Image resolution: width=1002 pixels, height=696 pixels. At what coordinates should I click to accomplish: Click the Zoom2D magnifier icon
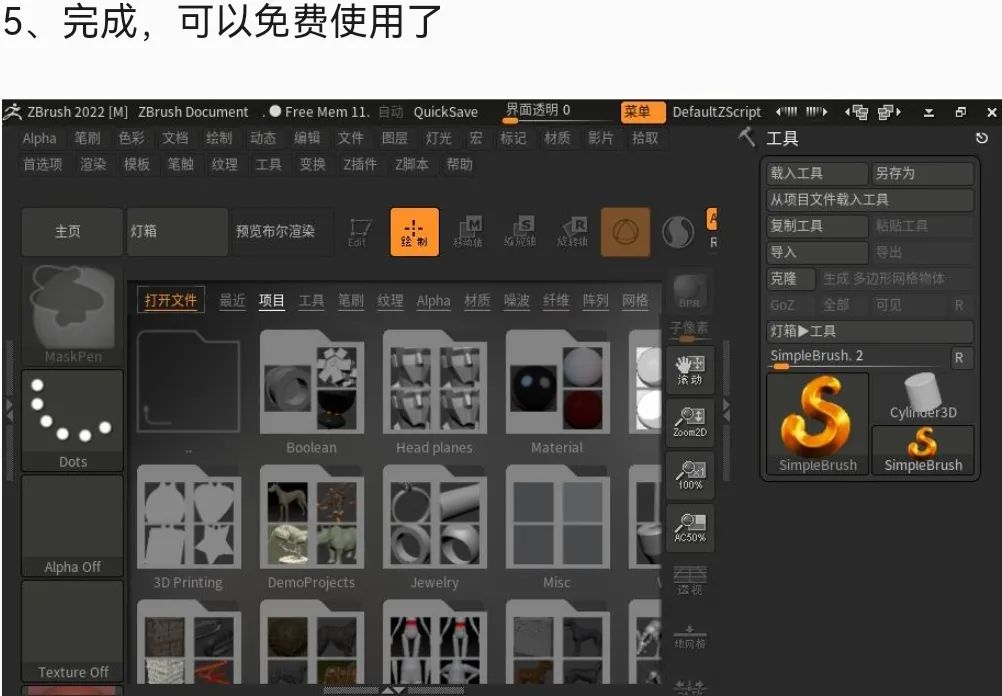(690, 422)
